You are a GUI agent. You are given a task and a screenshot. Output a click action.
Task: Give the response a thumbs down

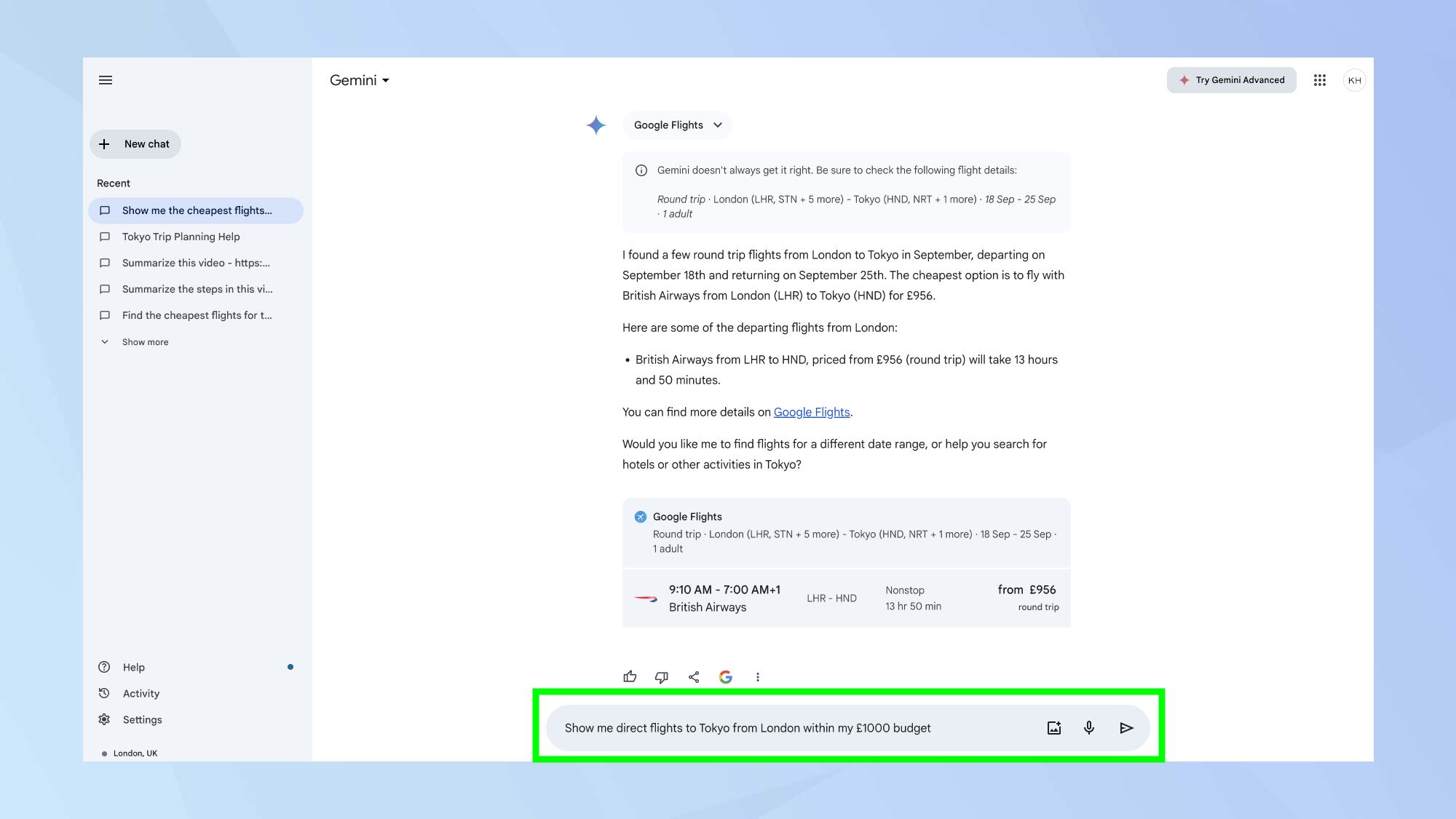coord(662,677)
